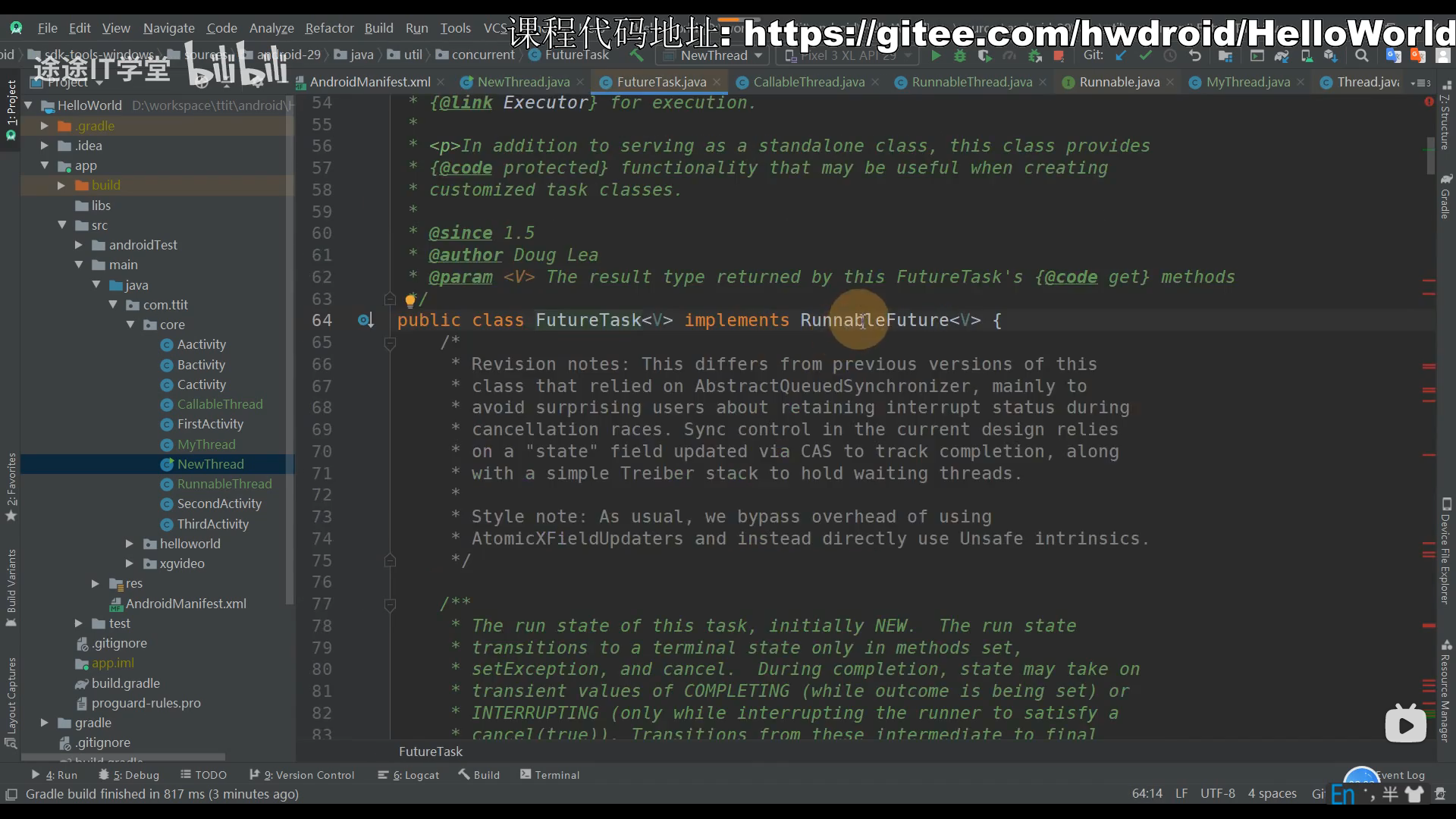
Task: Toggle the 5: Debug tool window
Action: tap(129, 775)
